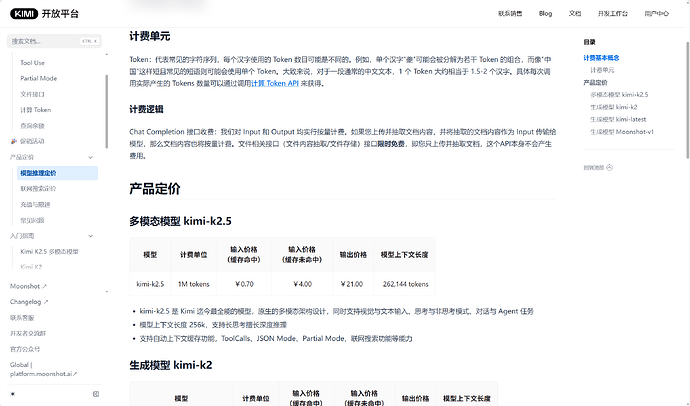Screen dimensions: 690x406
Task: Jump to 多模态模型 kimi-k2.5 in contents
Action: click(x=619, y=95)
